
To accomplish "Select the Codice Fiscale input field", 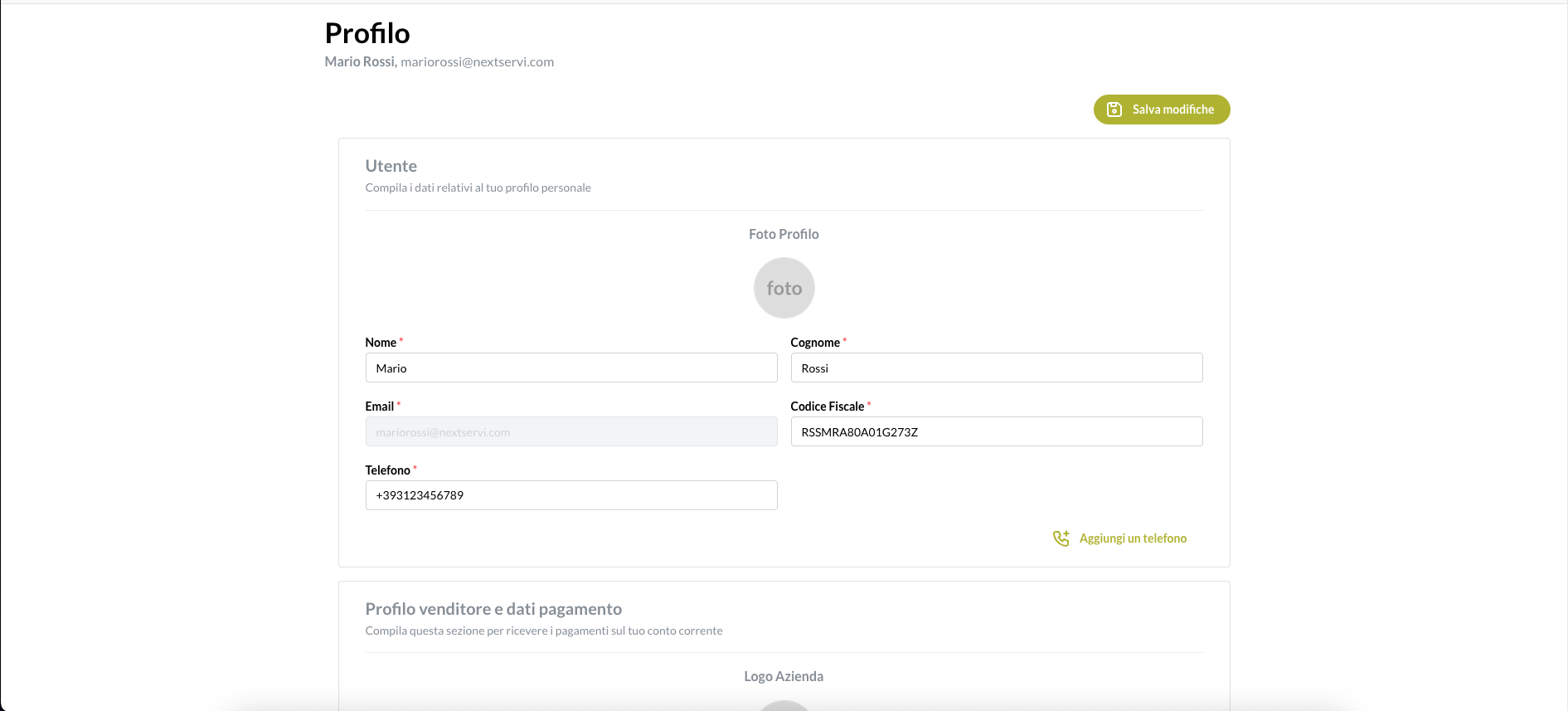I will coord(996,431).
